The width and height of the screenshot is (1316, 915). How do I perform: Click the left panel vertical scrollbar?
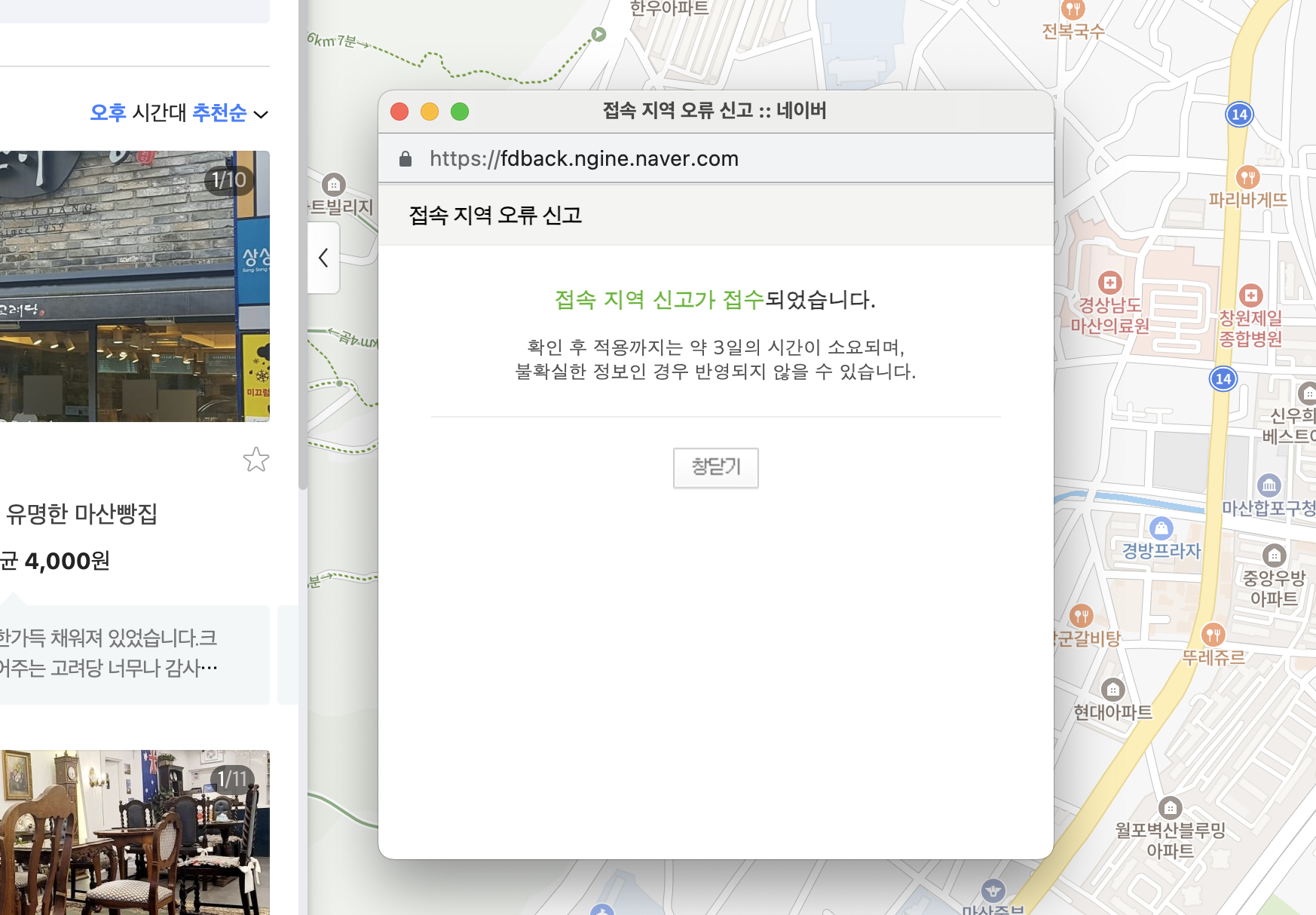tap(303, 245)
